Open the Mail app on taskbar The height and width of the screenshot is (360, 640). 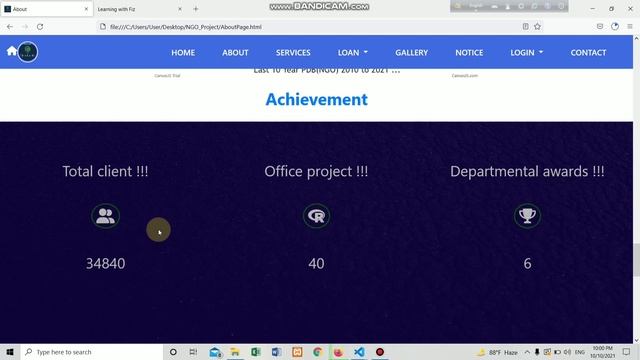(x=215, y=352)
